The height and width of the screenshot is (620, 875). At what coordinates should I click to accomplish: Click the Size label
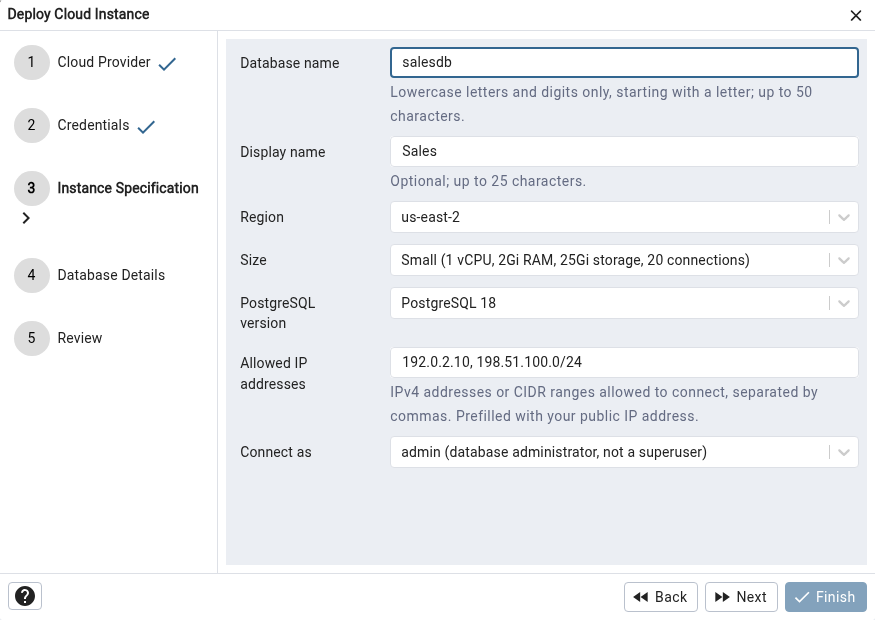tap(253, 260)
